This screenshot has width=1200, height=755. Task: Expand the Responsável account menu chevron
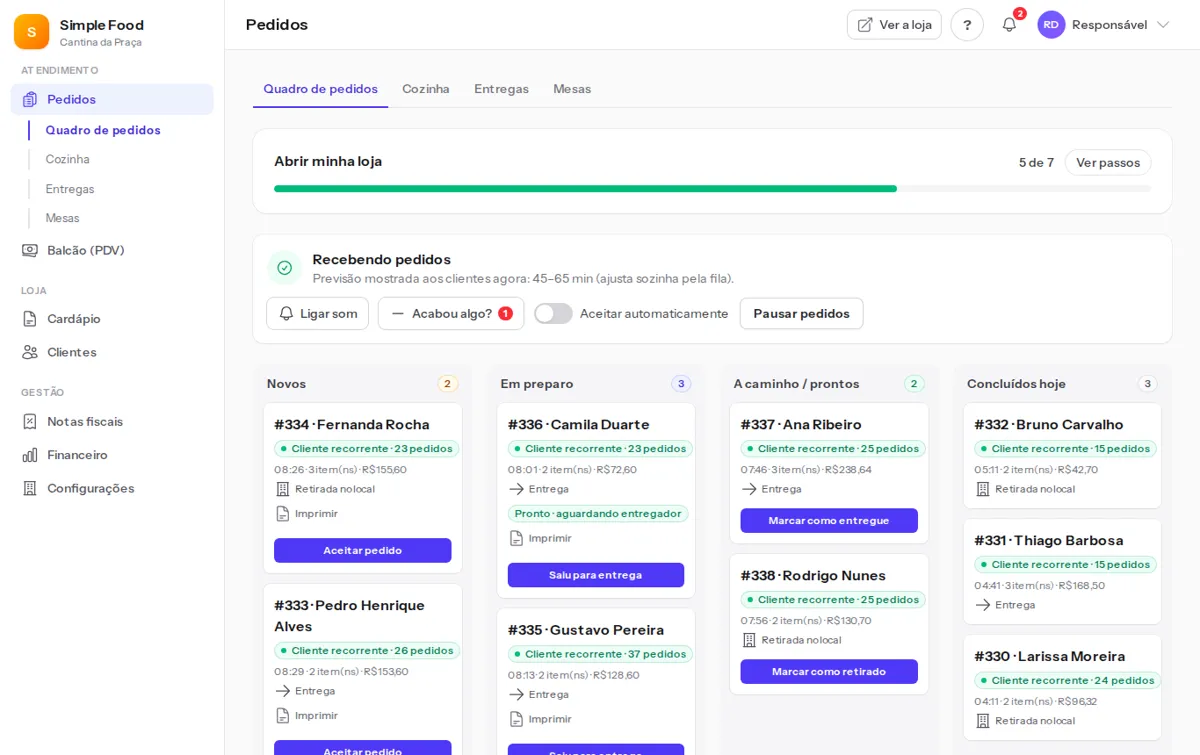(x=1163, y=25)
